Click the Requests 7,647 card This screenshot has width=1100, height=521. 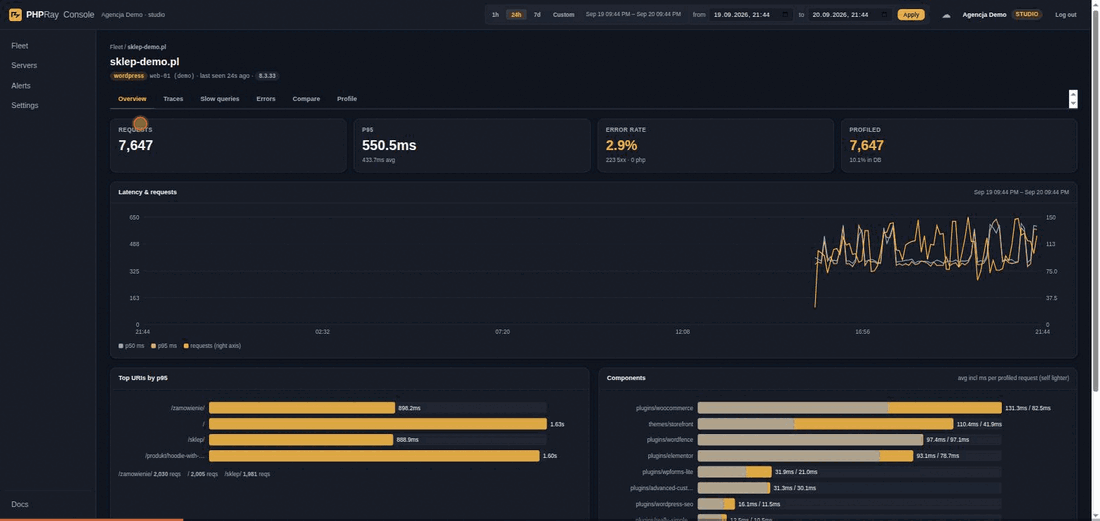[x=228, y=145]
